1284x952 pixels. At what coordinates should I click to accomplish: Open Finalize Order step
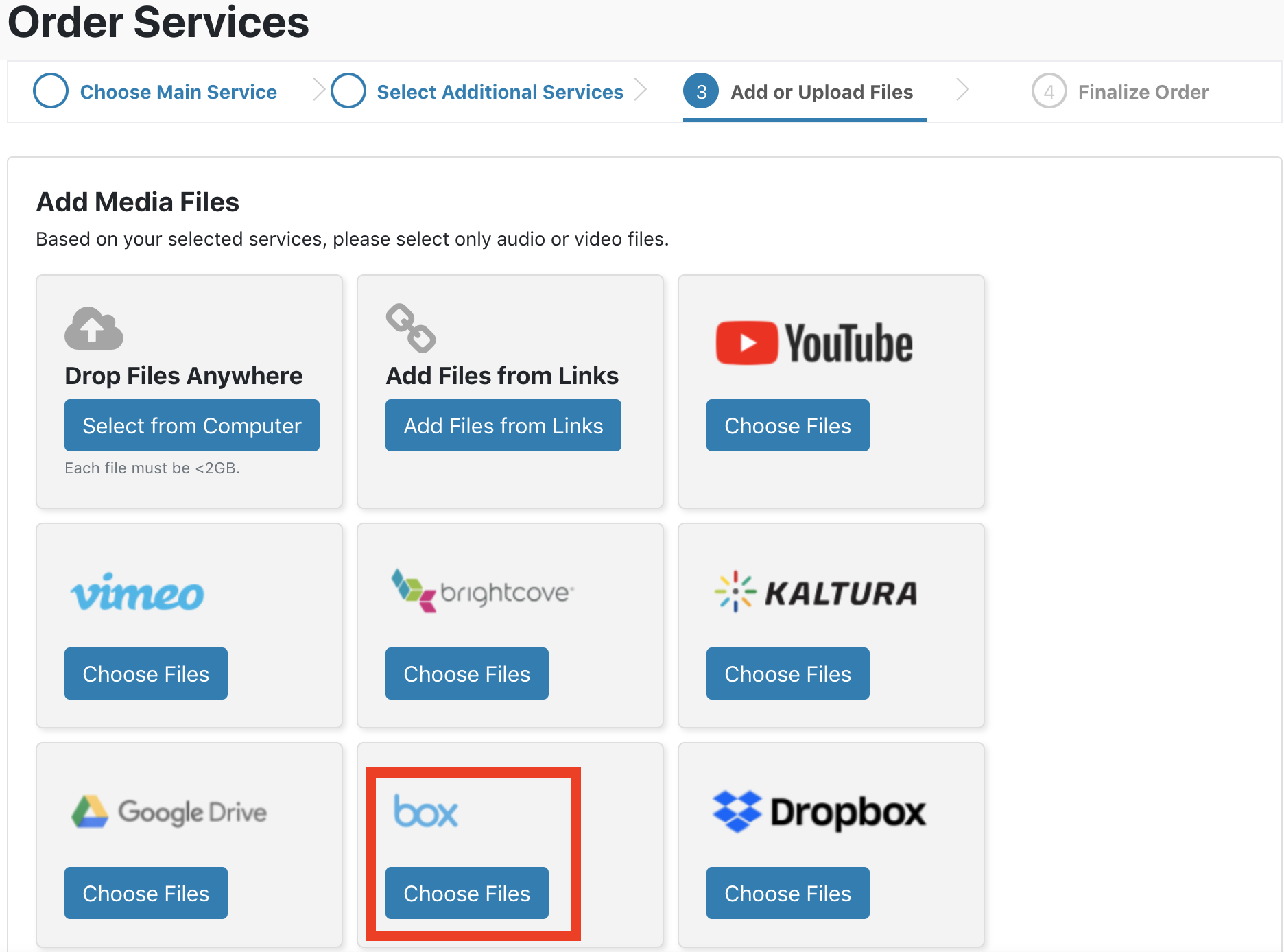pyautogui.click(x=1143, y=92)
